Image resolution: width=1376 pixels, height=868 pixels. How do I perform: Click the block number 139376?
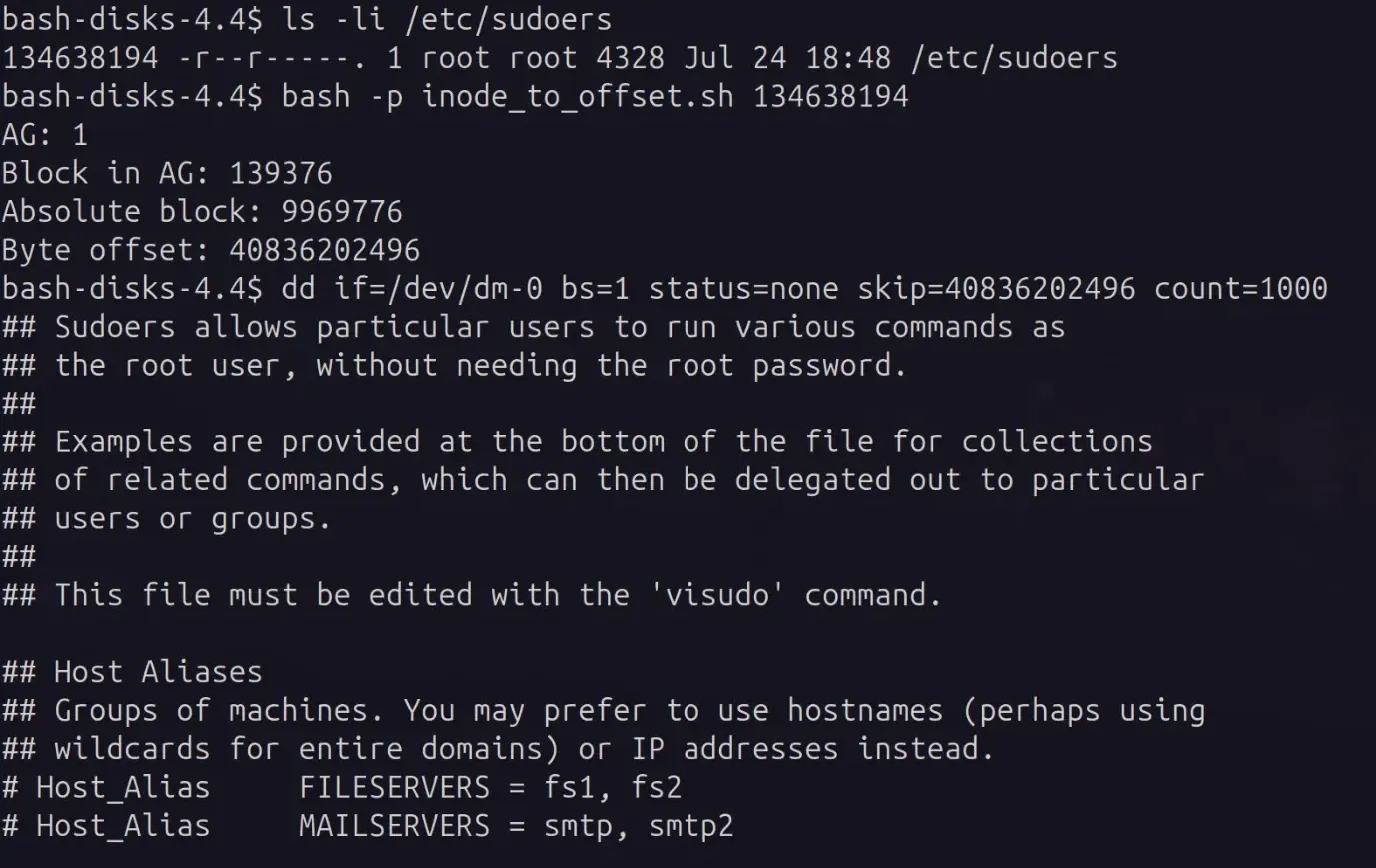(x=281, y=174)
